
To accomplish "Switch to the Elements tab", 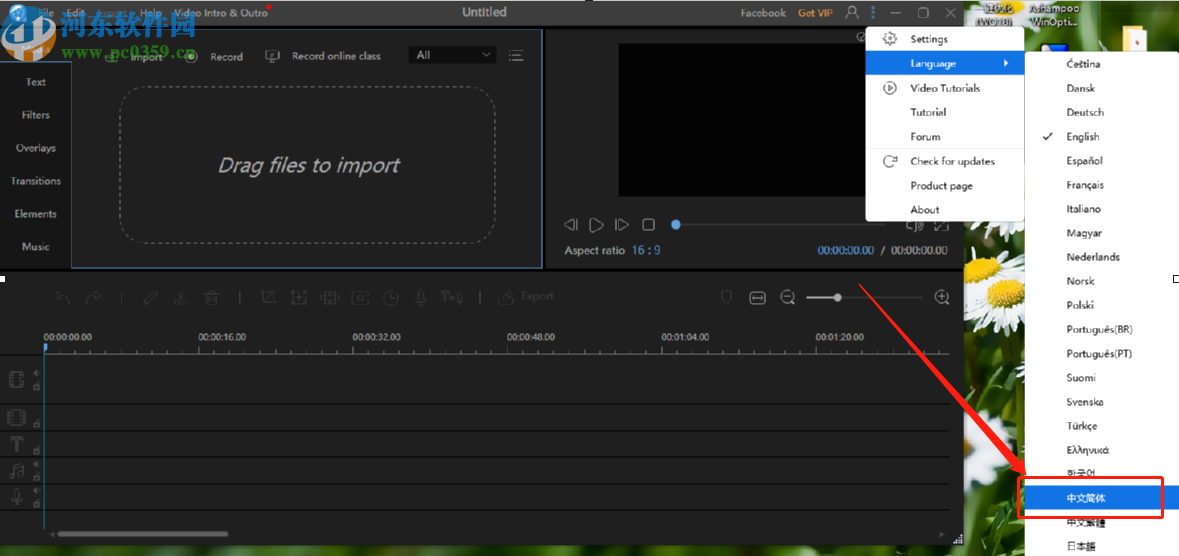I will tap(35, 214).
